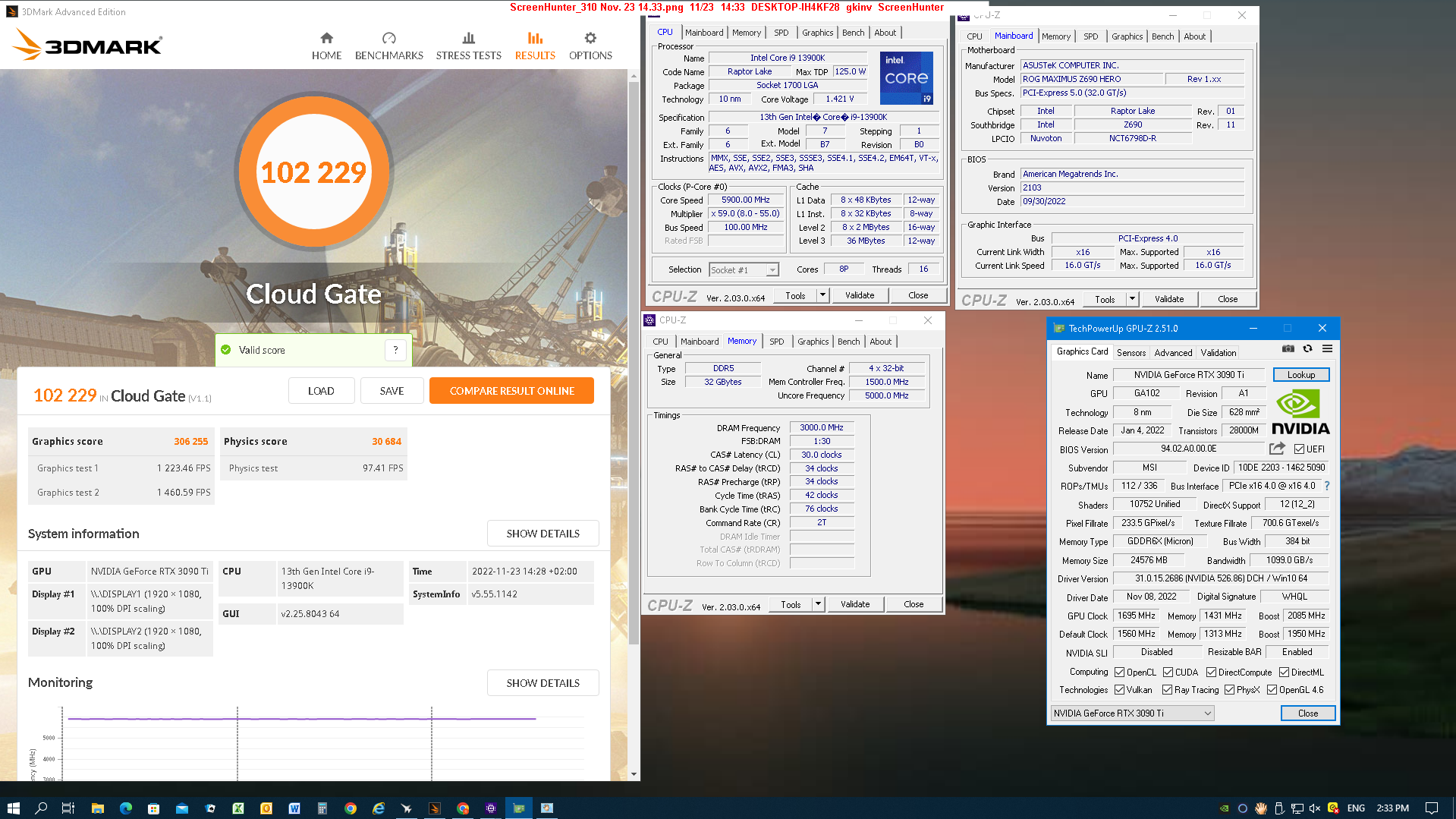Launch Microsoft Edge from taskbar
The image size is (1456, 819).
[125, 808]
